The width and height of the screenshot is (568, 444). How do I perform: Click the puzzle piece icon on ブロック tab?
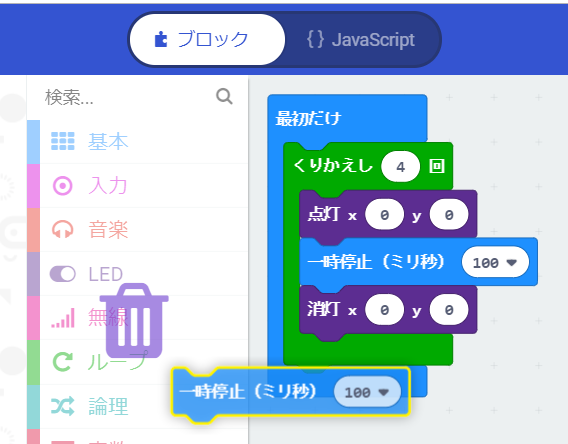161,39
